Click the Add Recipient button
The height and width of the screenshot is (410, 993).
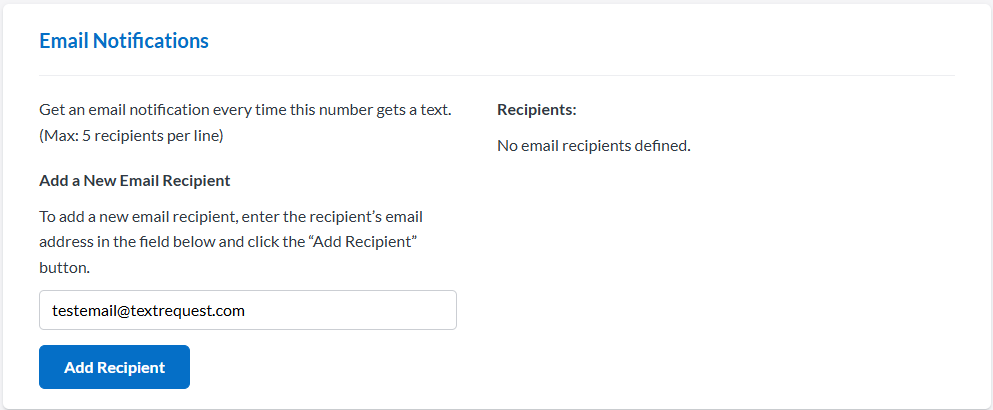point(114,367)
